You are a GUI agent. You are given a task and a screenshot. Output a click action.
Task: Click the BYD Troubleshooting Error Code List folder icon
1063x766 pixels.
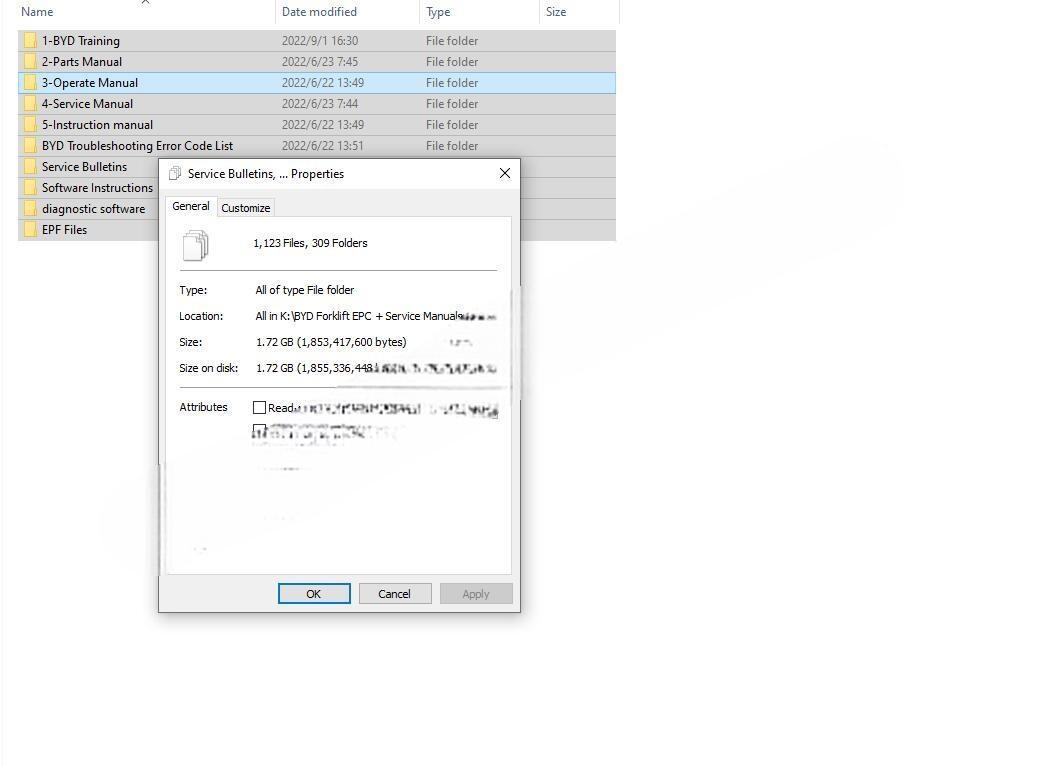30,146
